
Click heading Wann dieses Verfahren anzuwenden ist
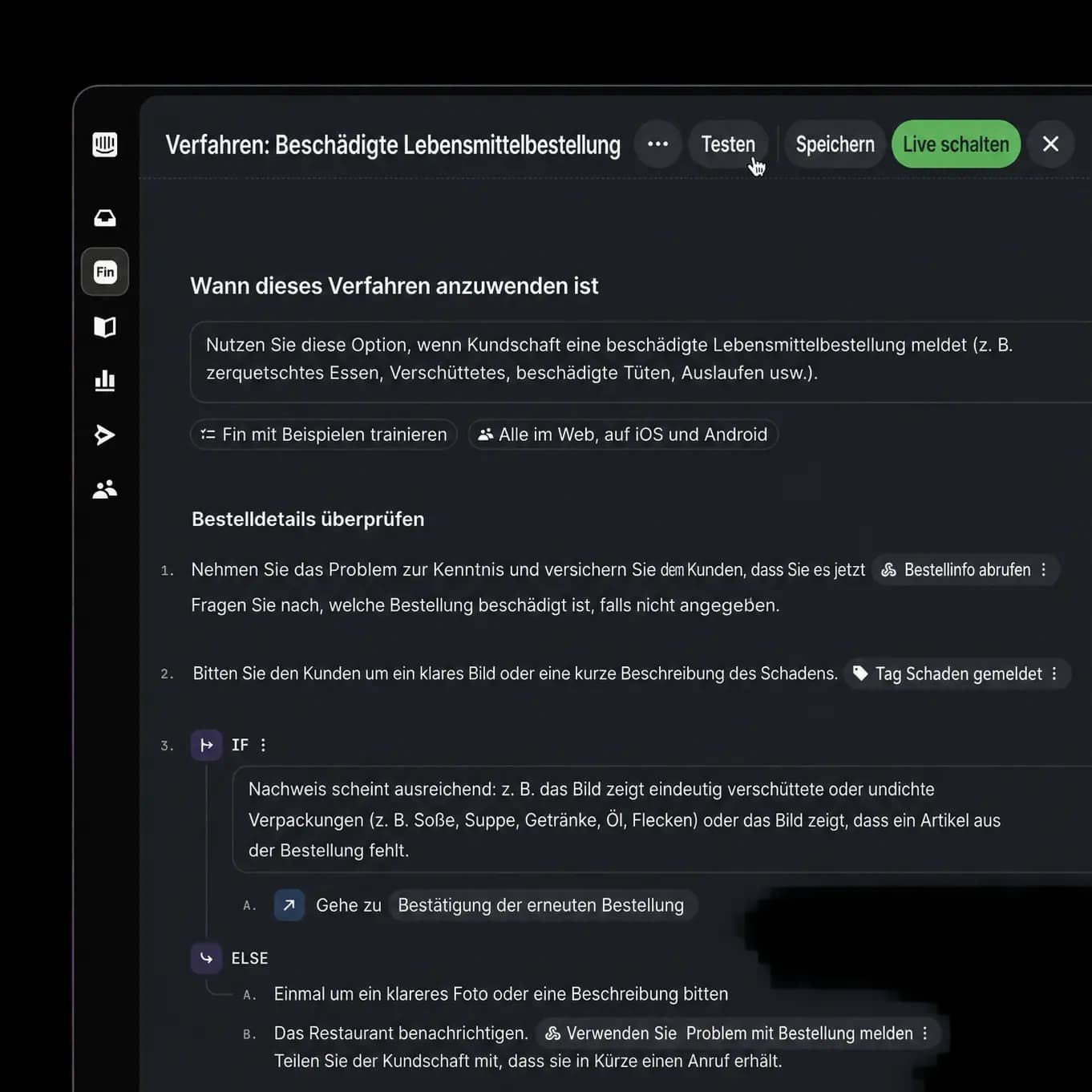(x=394, y=286)
